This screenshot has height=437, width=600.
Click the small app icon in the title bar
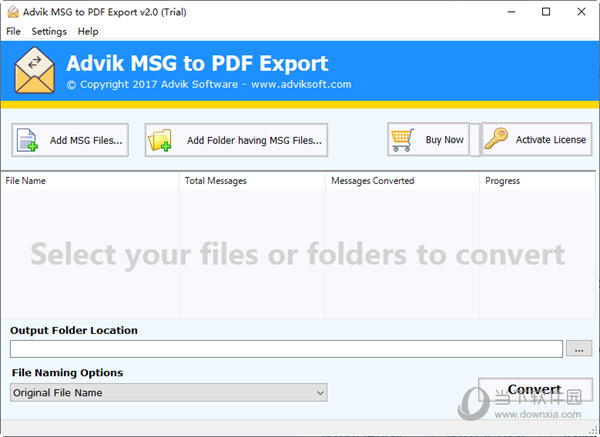(13, 12)
